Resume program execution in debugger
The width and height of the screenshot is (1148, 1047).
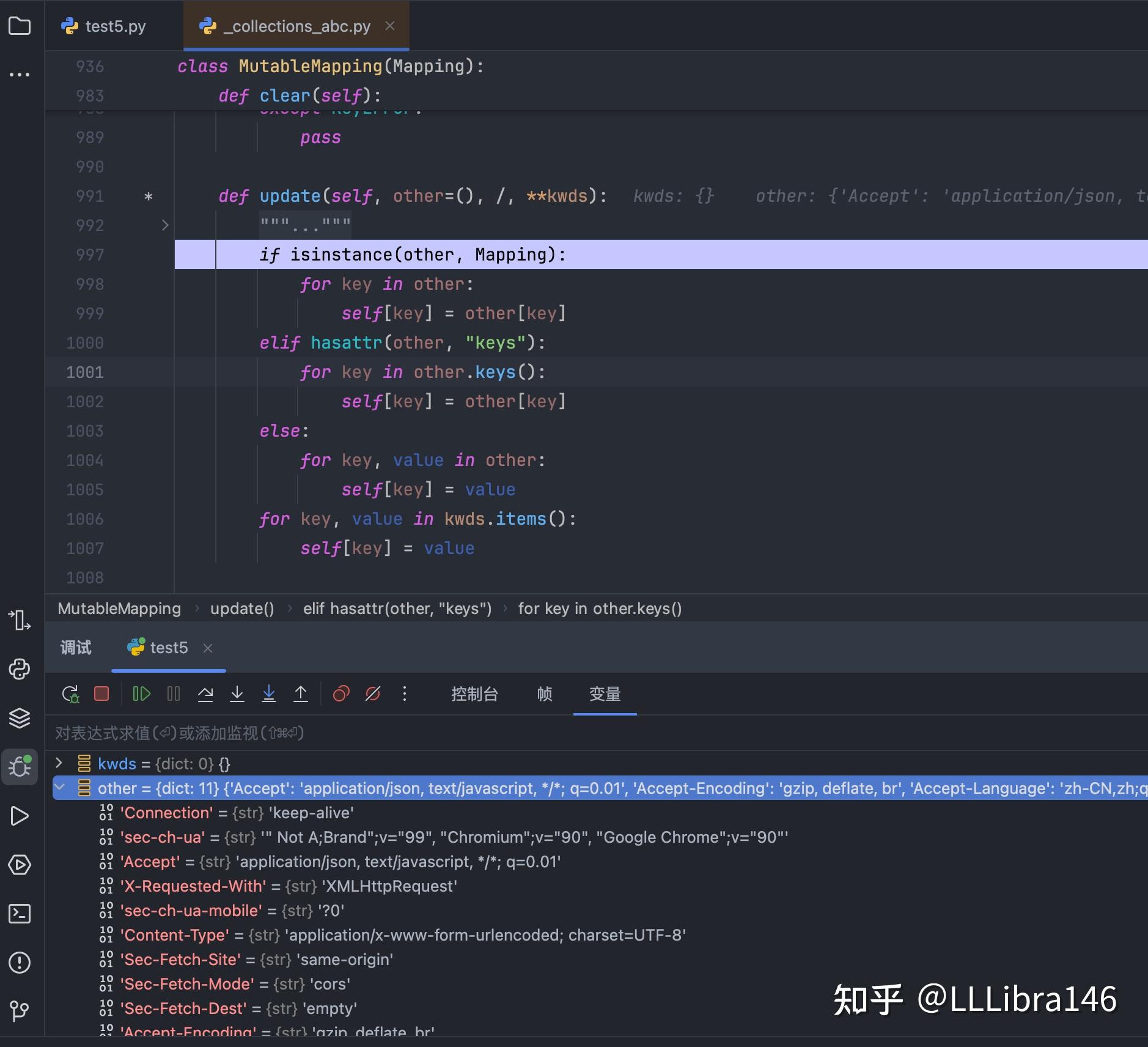(x=141, y=693)
